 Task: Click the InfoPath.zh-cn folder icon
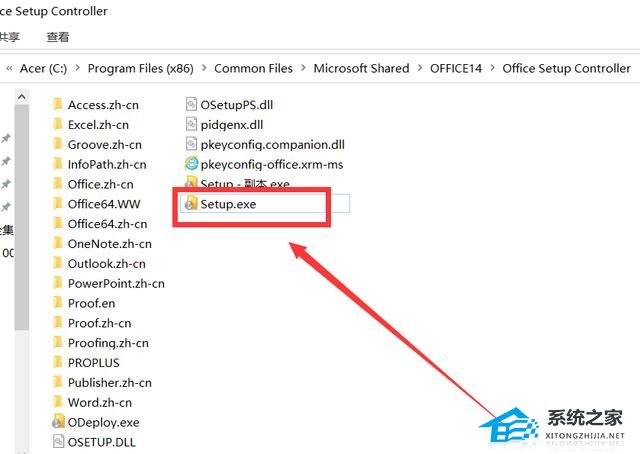click(x=58, y=164)
